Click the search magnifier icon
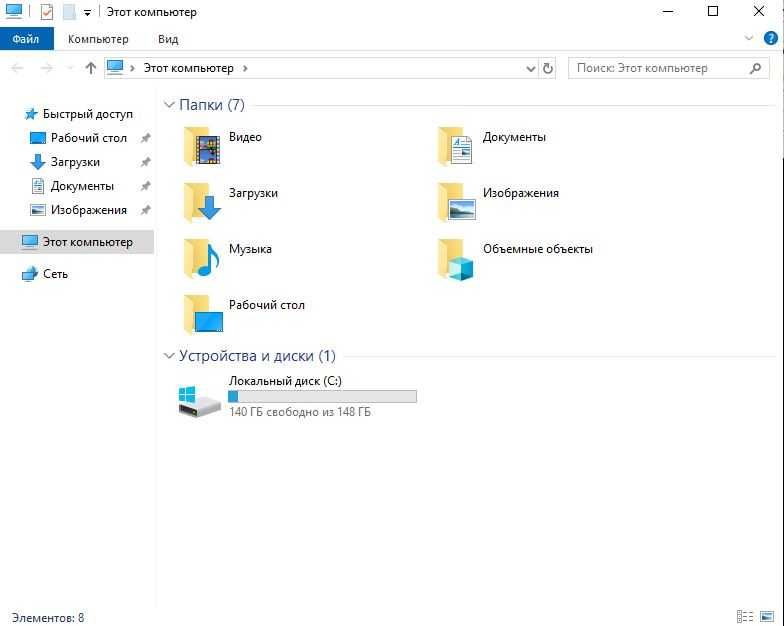 (756, 68)
